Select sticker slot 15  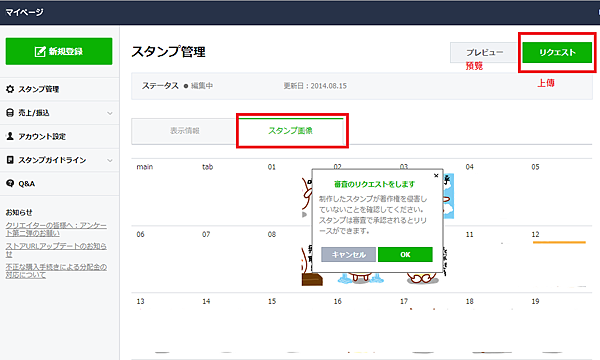coord(295,326)
